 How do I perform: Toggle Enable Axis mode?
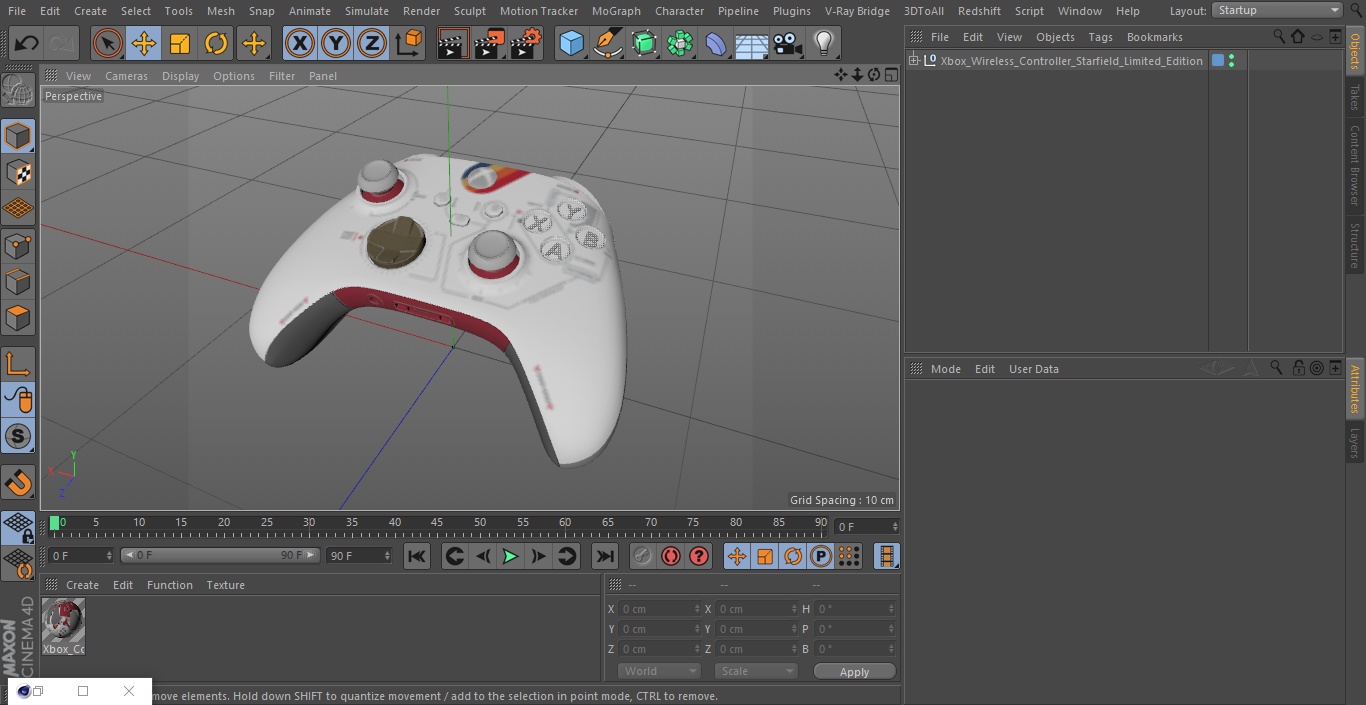18,364
